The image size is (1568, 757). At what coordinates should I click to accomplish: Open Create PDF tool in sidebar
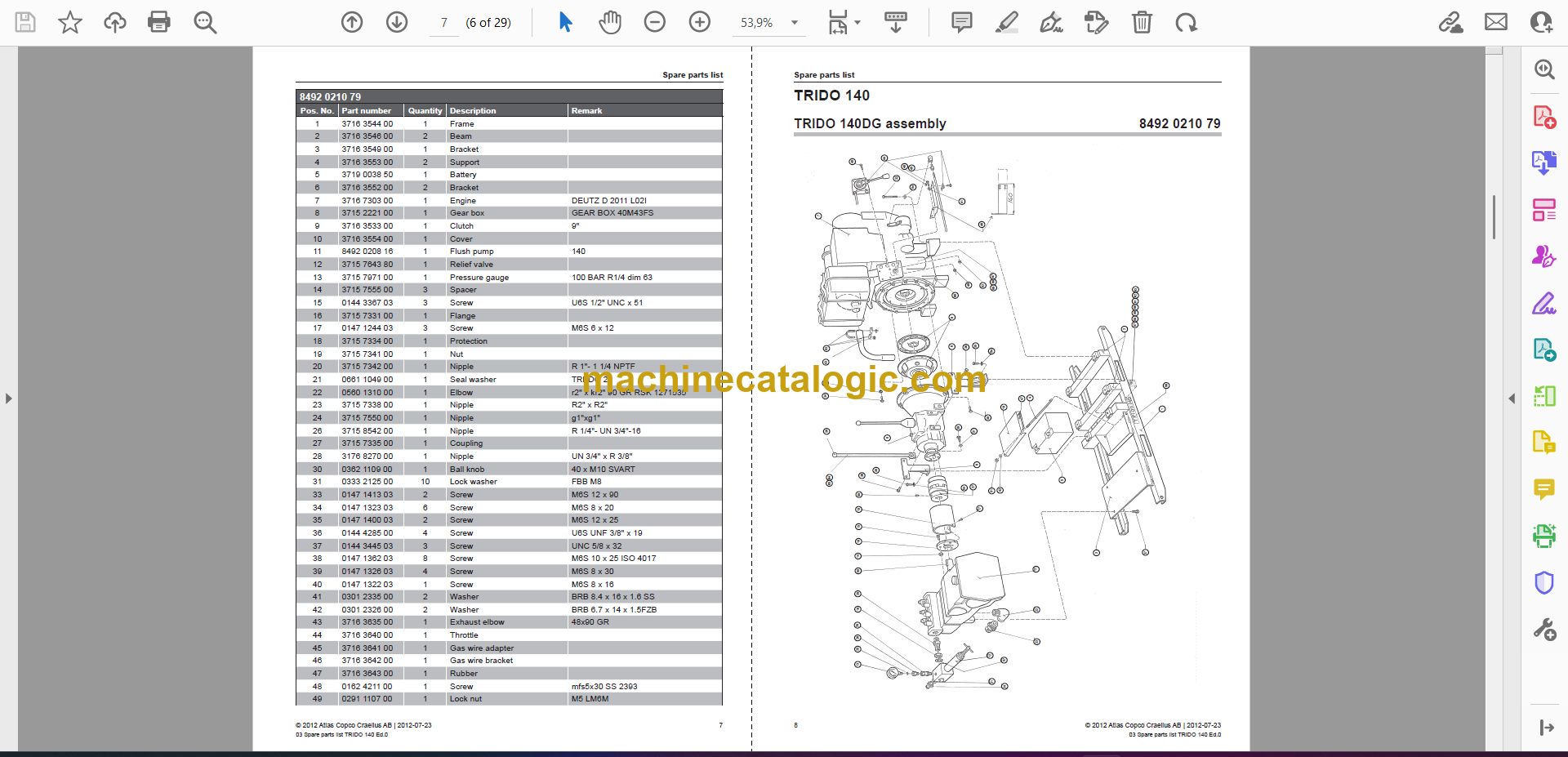[1544, 117]
